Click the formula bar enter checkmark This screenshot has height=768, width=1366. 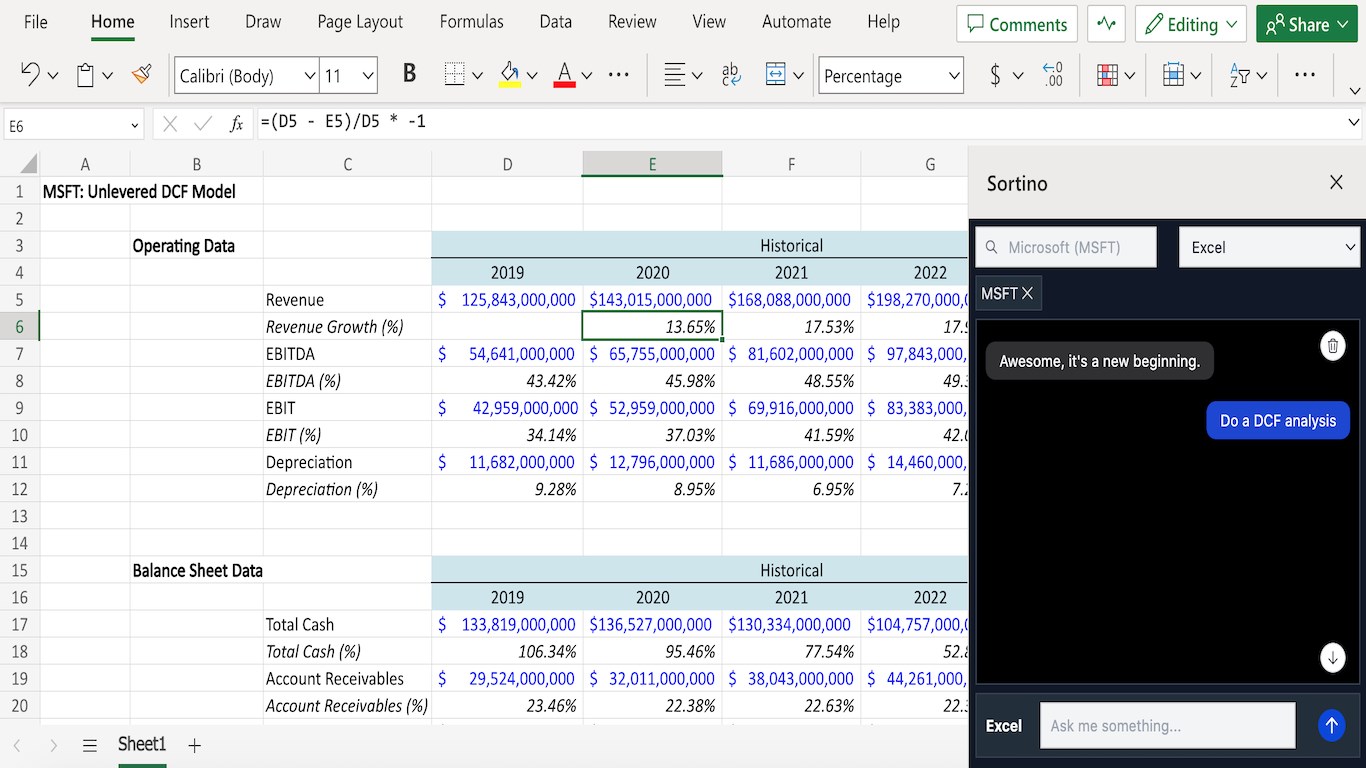point(203,124)
